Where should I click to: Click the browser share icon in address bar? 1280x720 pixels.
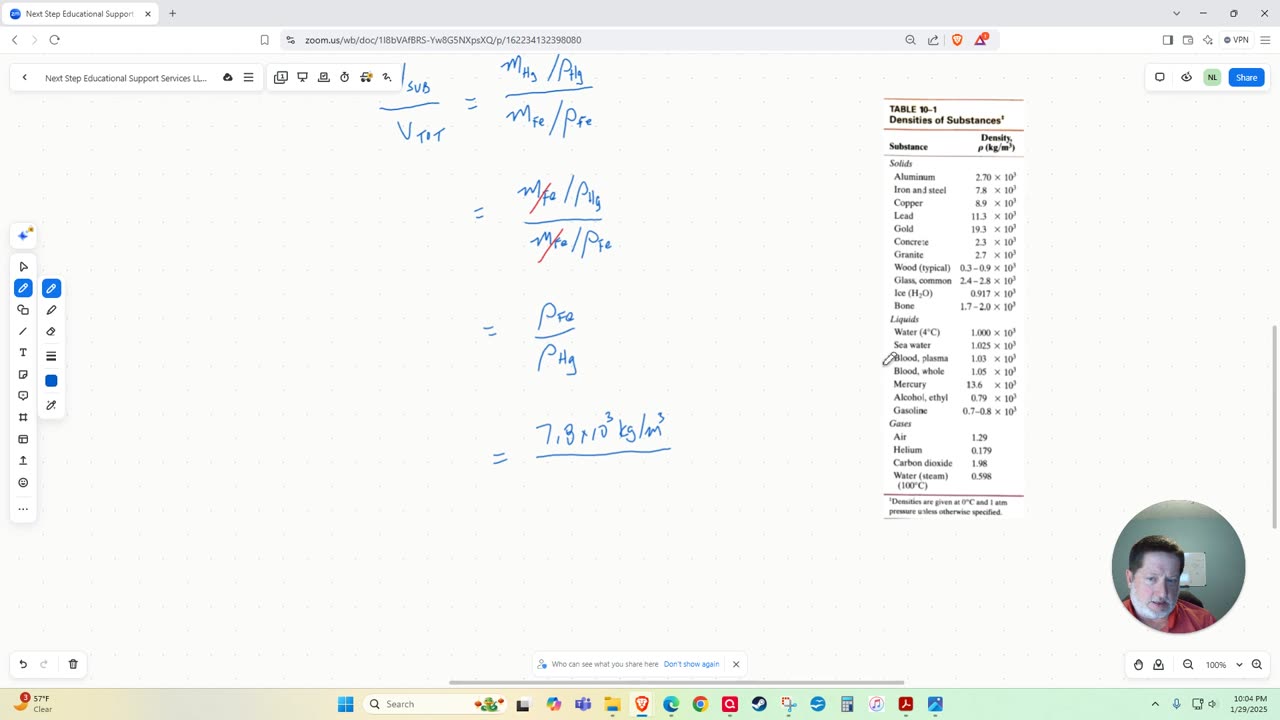933,40
